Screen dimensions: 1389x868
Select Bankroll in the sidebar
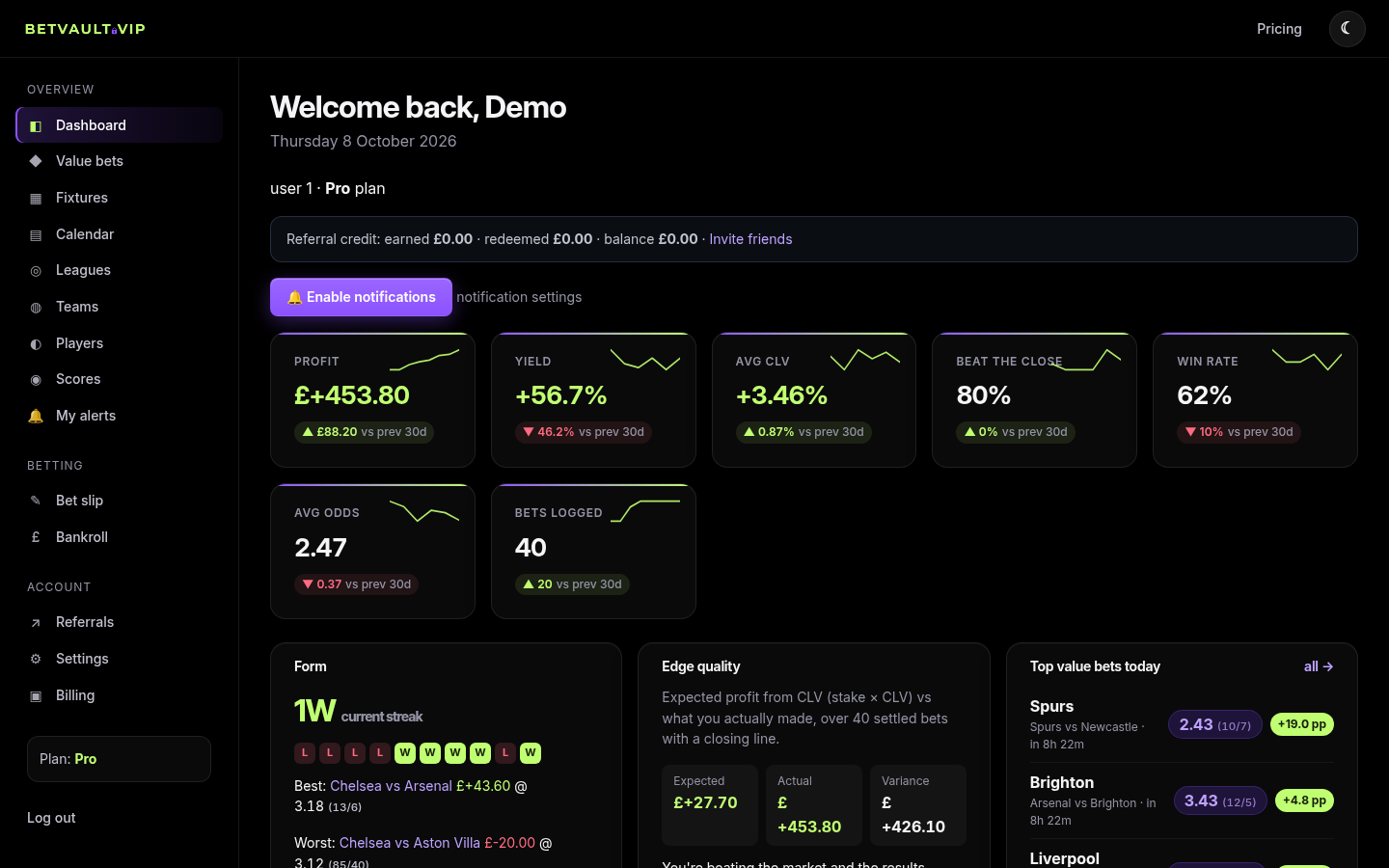pyautogui.click(x=120, y=537)
